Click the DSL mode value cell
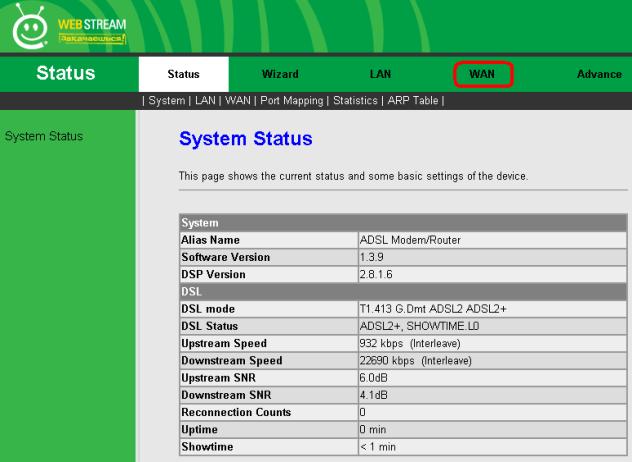 pos(493,309)
